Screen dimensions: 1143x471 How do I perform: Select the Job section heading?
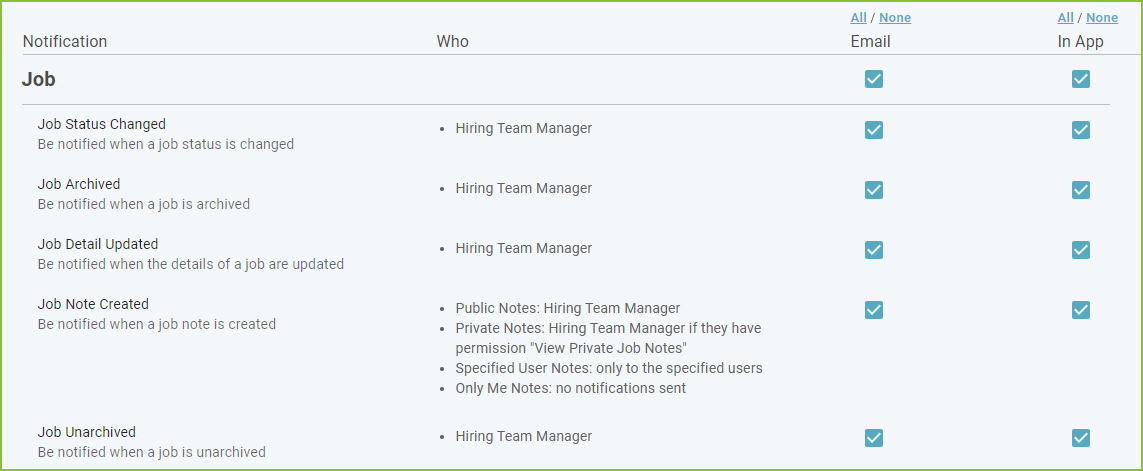coord(39,79)
